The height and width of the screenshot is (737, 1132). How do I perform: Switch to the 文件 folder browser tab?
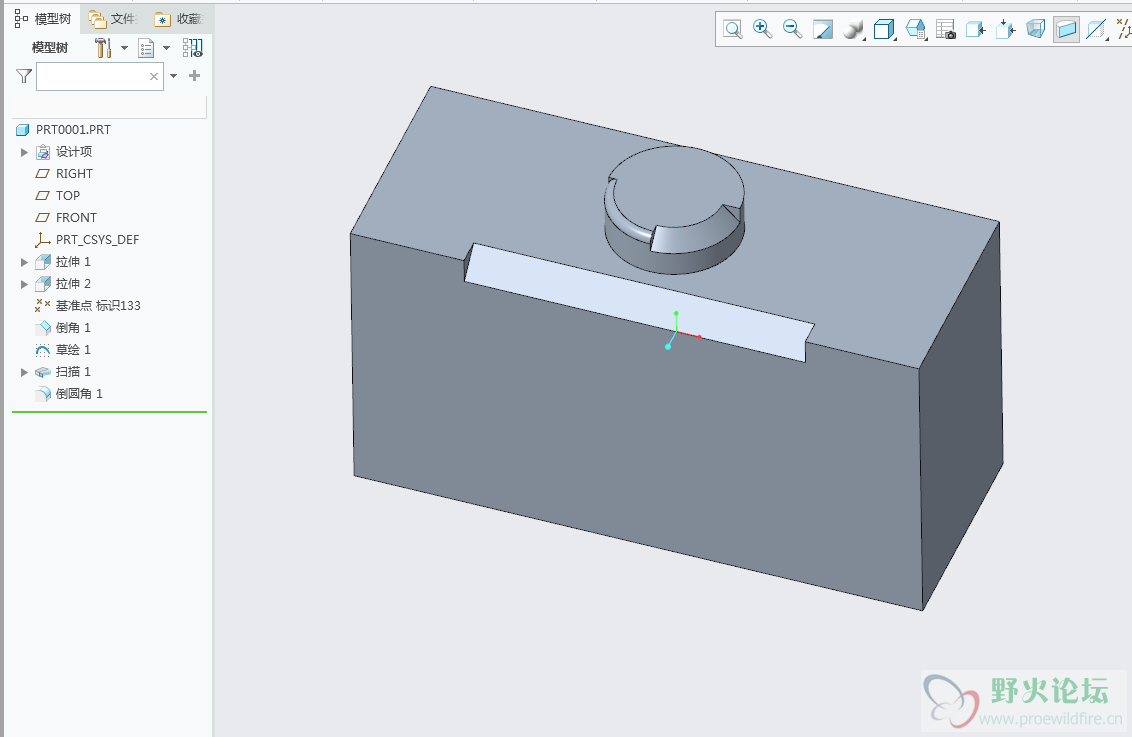point(113,19)
